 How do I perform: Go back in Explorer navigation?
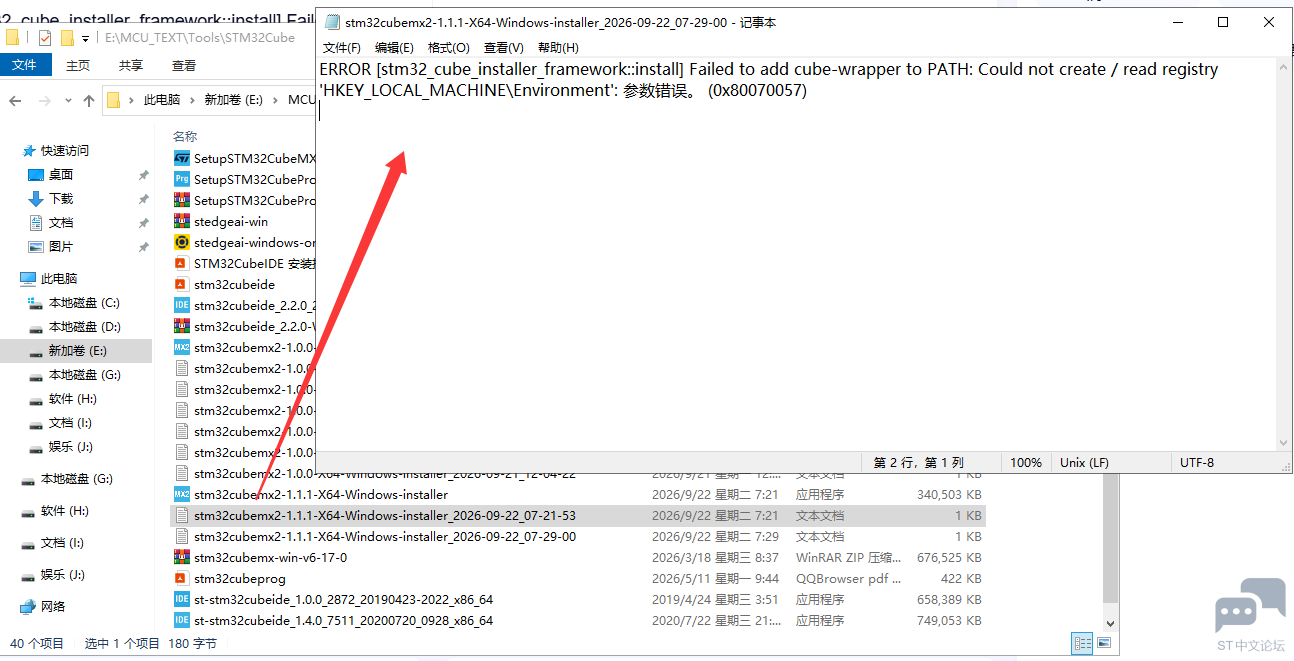(x=16, y=100)
